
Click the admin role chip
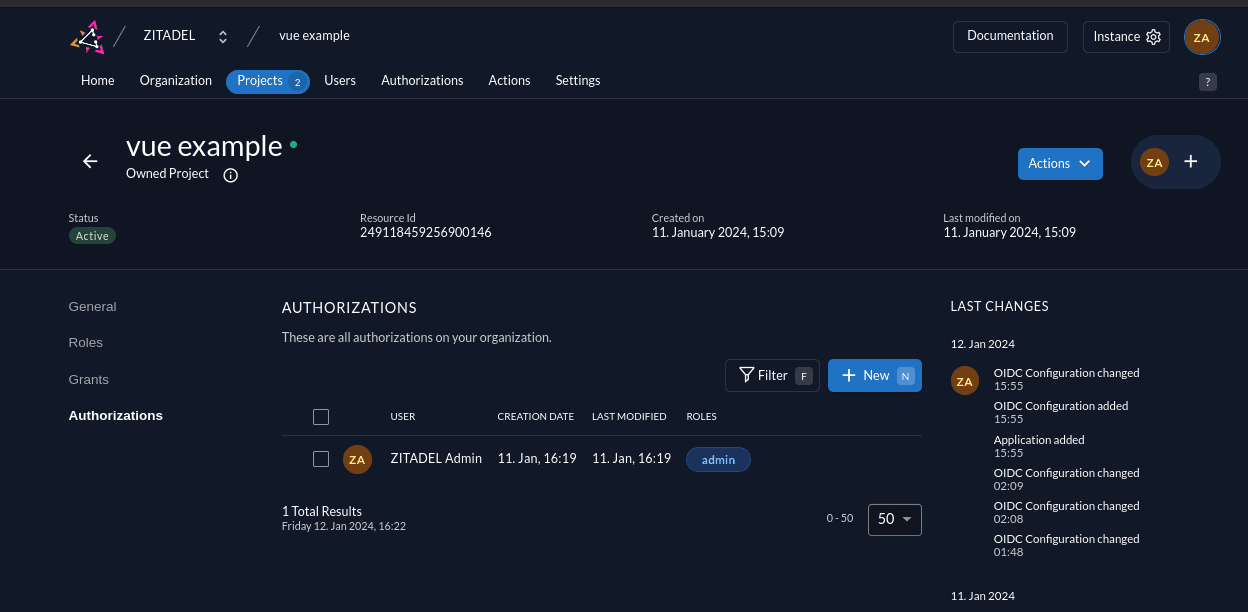coord(718,460)
